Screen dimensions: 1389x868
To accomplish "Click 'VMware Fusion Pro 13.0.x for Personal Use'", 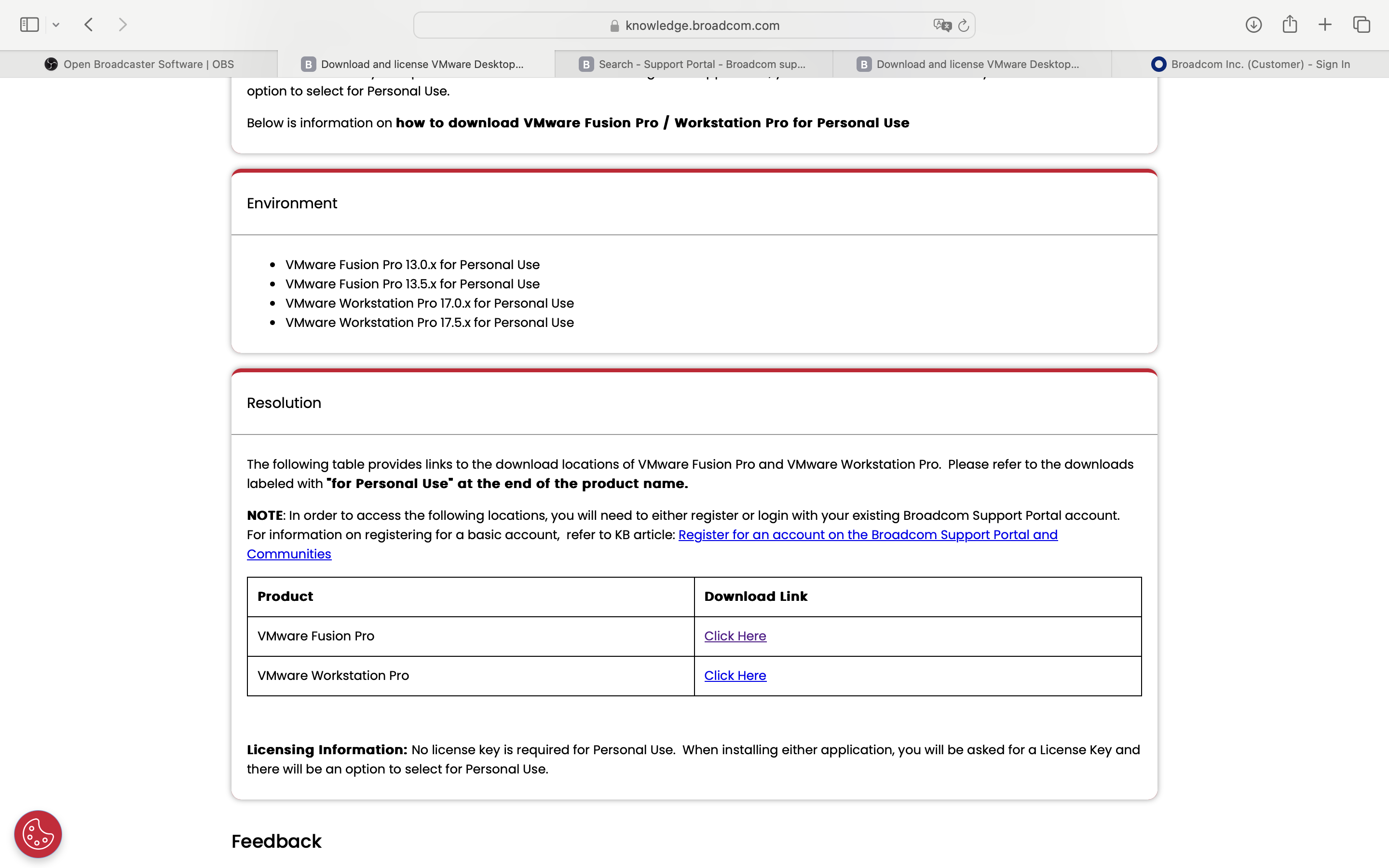I will 413,265.
